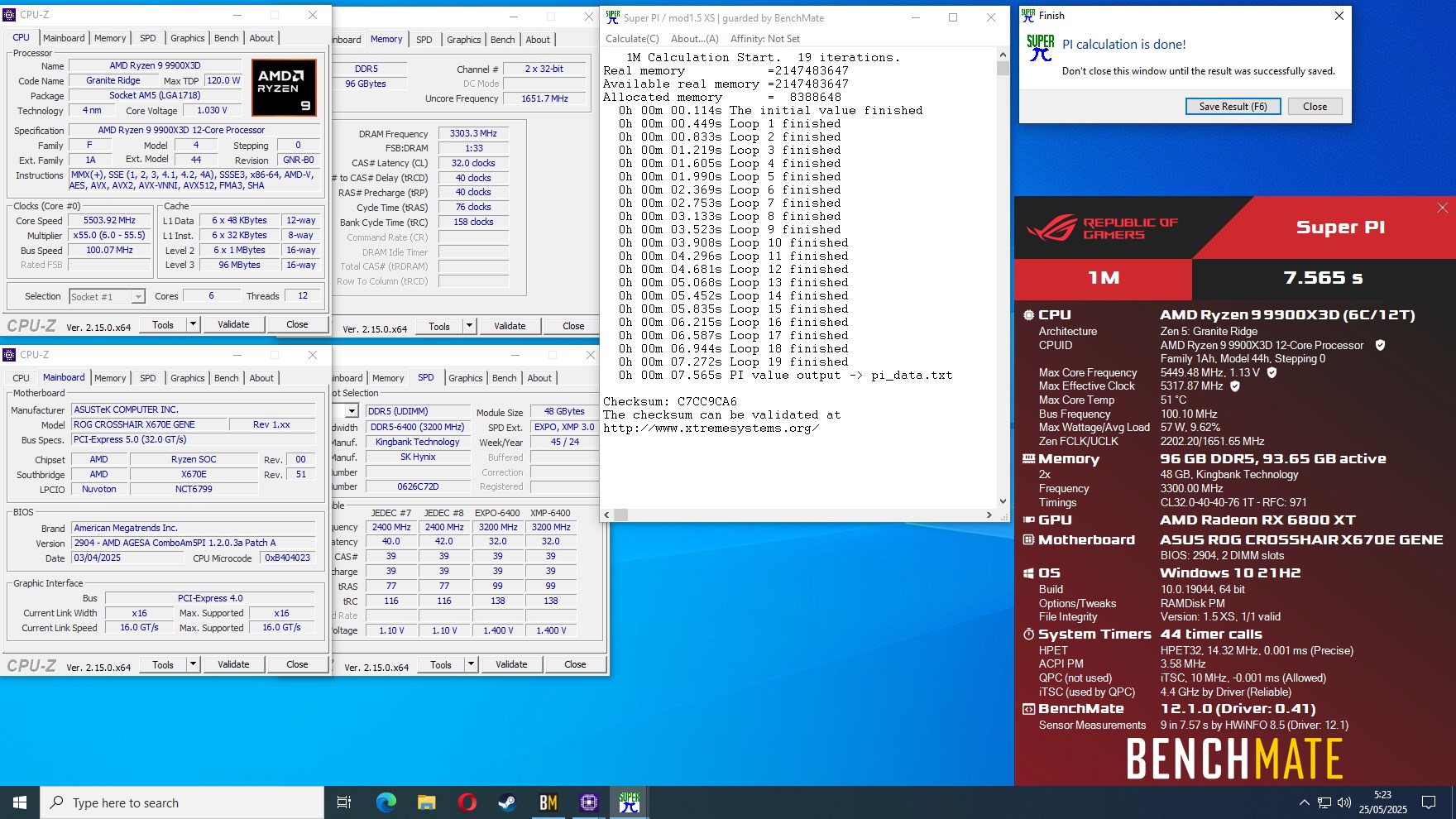The width and height of the screenshot is (1456, 819).
Task: Open the network tray icon
Action: coord(1324,802)
